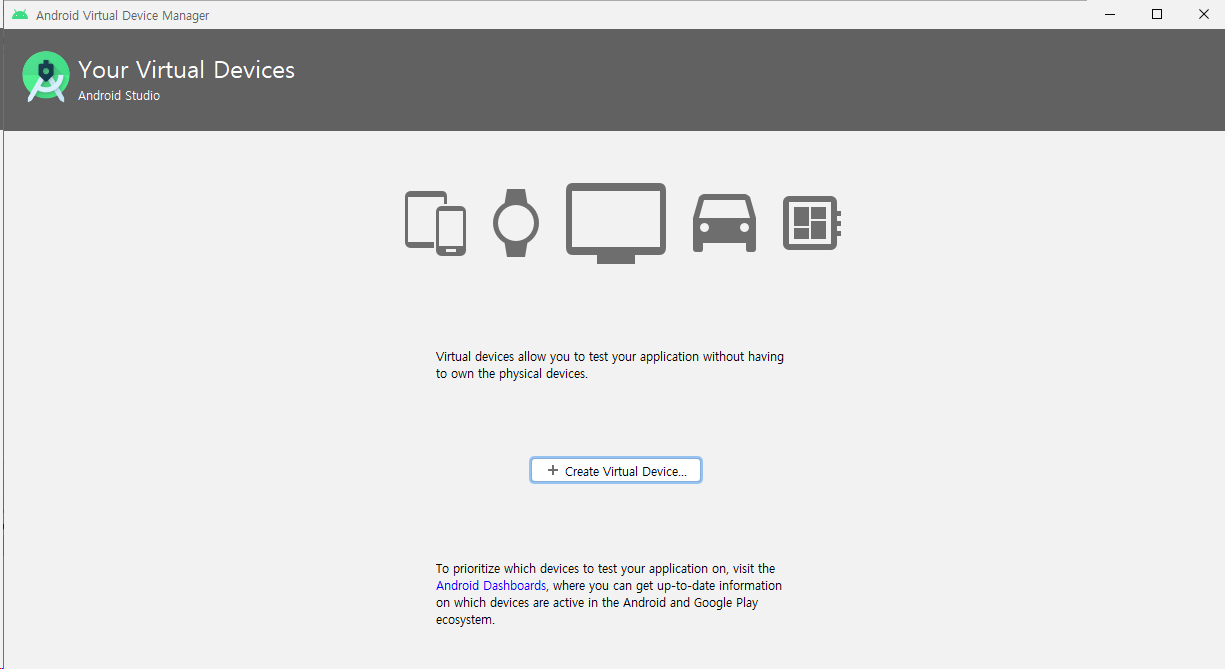
Task: Minimize the Android Virtual Device Manager window
Action: click(1110, 15)
